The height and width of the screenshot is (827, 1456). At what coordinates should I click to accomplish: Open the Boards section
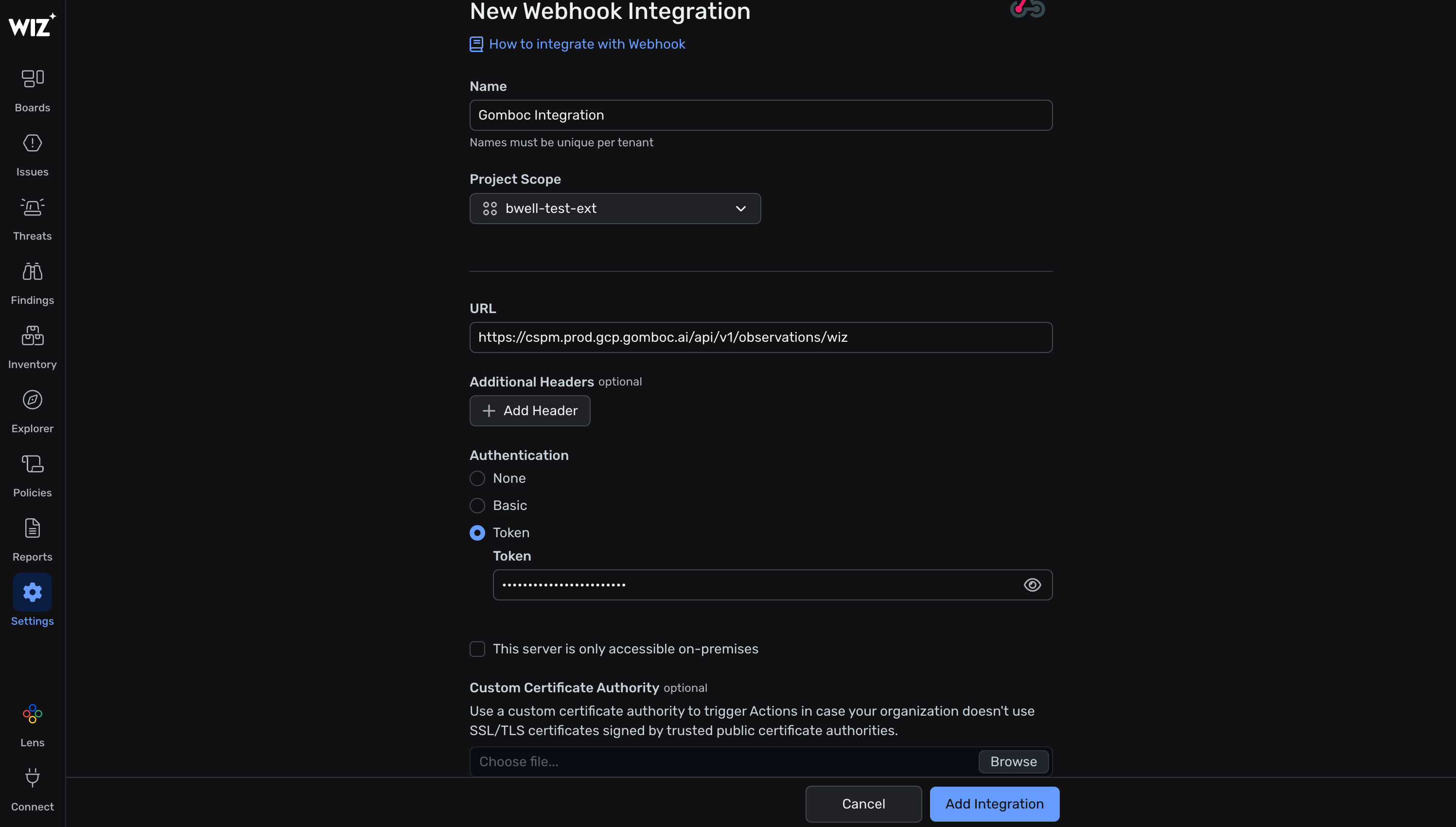point(33,91)
